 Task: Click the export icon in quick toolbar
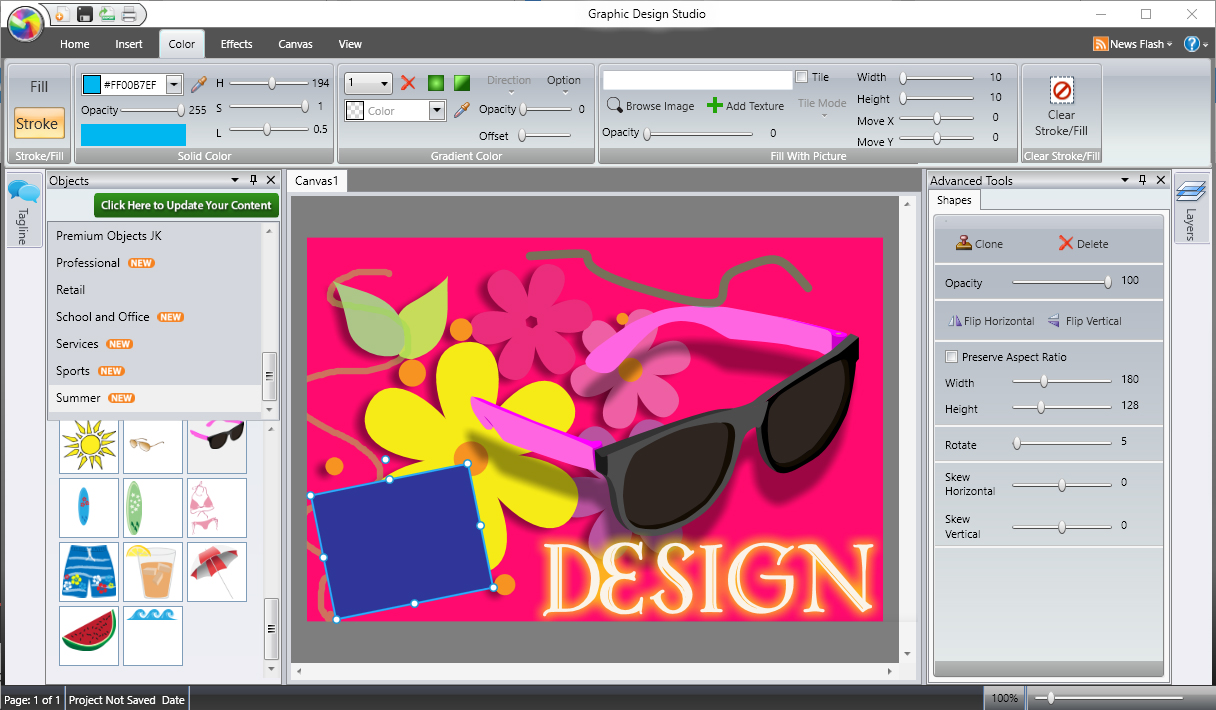[106, 14]
